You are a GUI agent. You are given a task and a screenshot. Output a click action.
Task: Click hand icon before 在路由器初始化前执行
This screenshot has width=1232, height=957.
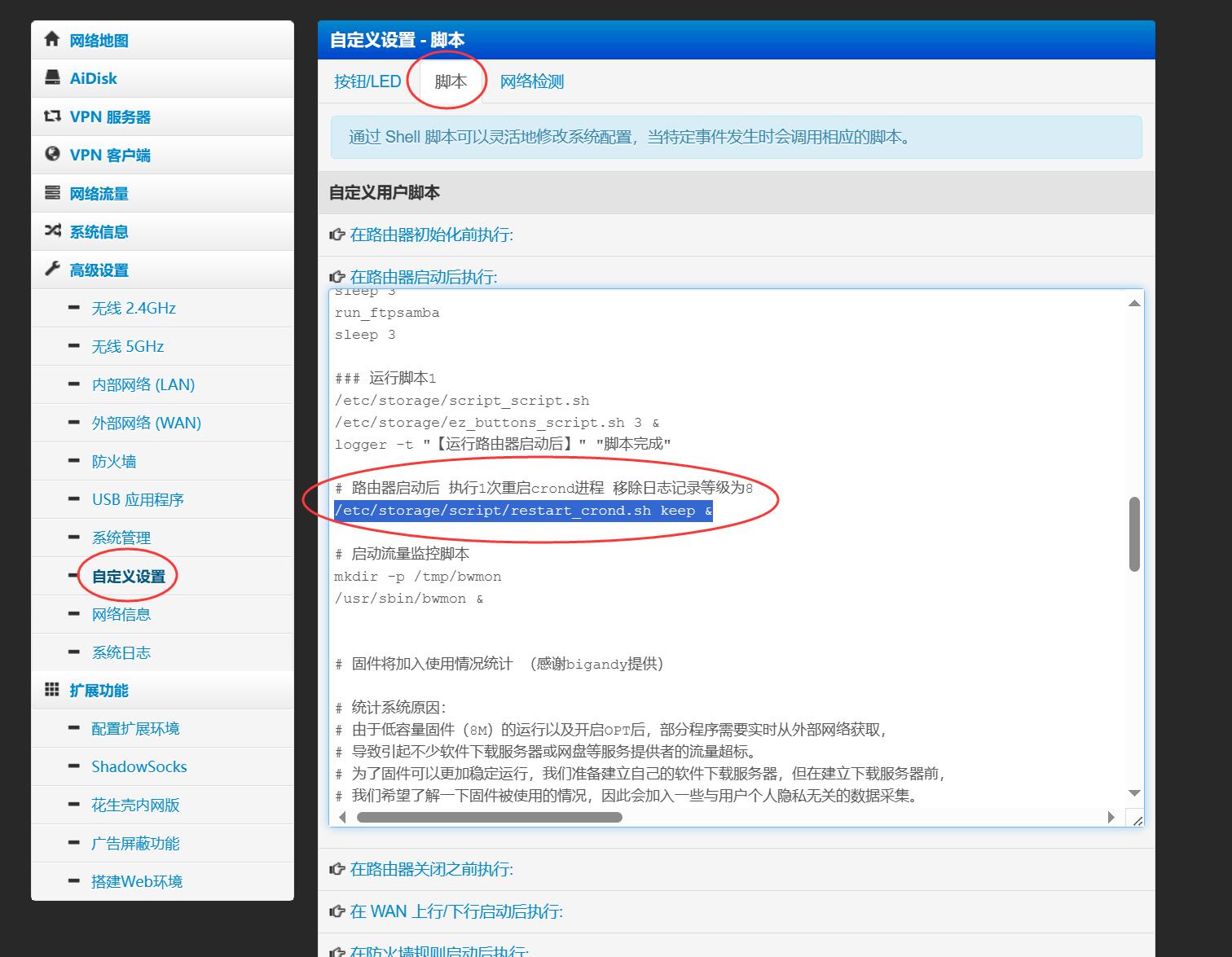pos(337,235)
